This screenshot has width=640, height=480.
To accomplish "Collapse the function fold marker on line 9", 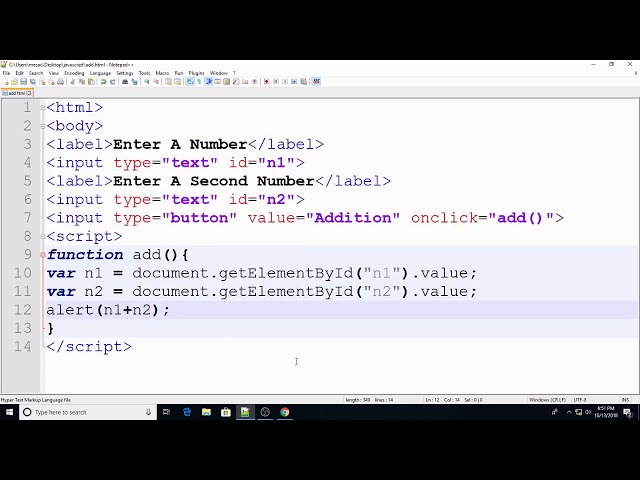I will pos(42,255).
